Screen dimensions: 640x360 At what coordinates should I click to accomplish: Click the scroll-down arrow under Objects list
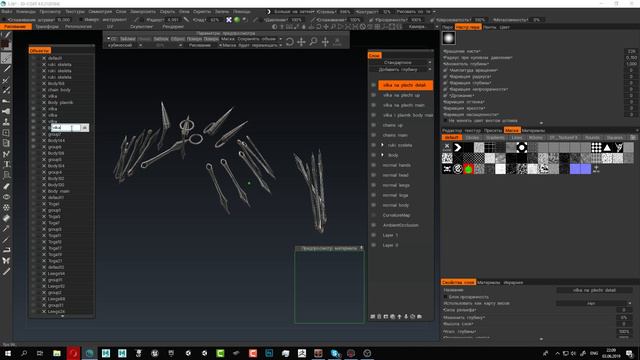pos(62,316)
